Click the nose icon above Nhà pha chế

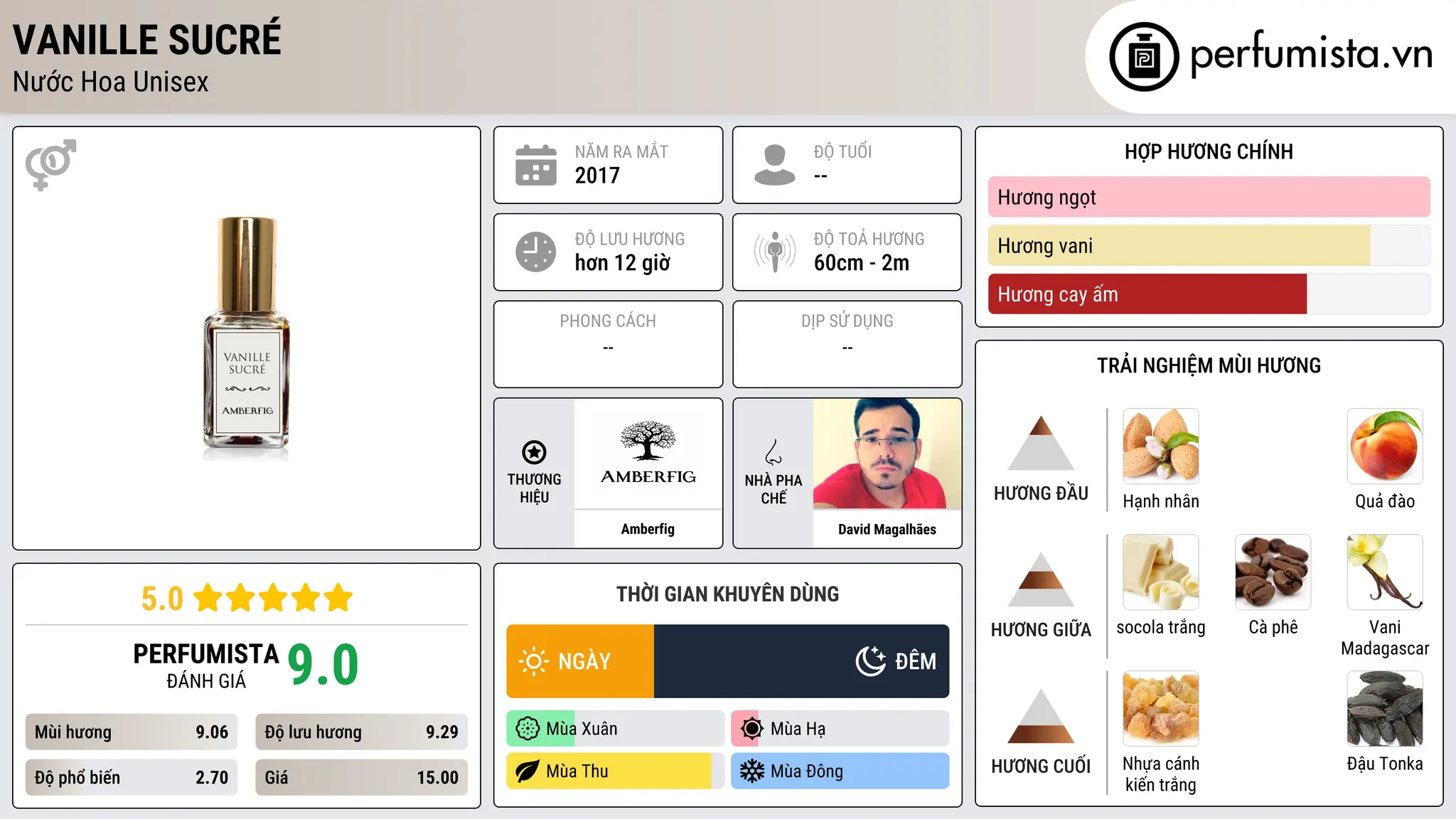click(x=773, y=452)
